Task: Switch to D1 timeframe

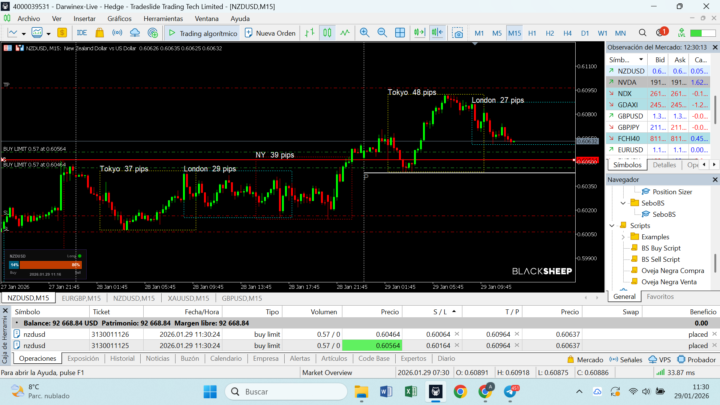Action: tap(585, 33)
